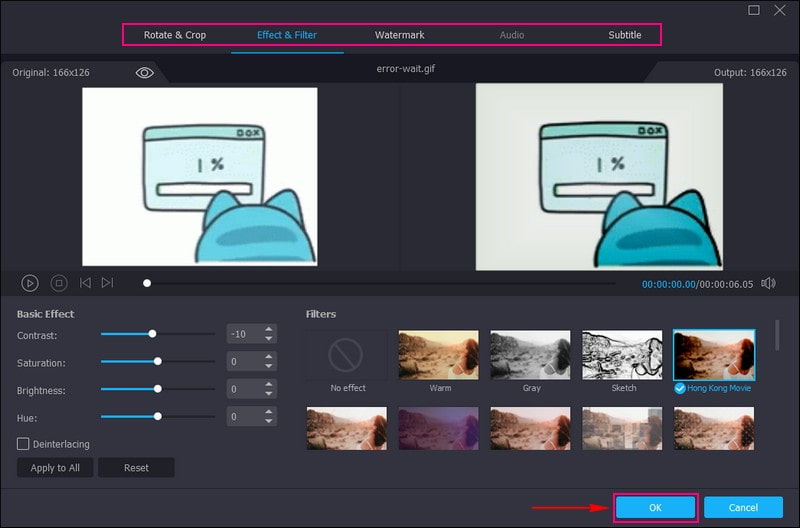Enable the Deinterlacing checkbox

(23, 443)
